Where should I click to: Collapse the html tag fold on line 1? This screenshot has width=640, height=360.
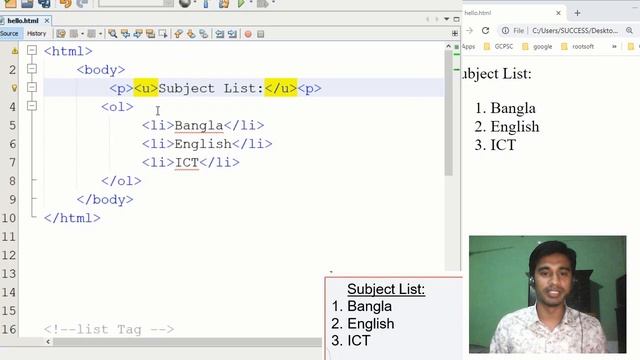[x=32, y=50]
